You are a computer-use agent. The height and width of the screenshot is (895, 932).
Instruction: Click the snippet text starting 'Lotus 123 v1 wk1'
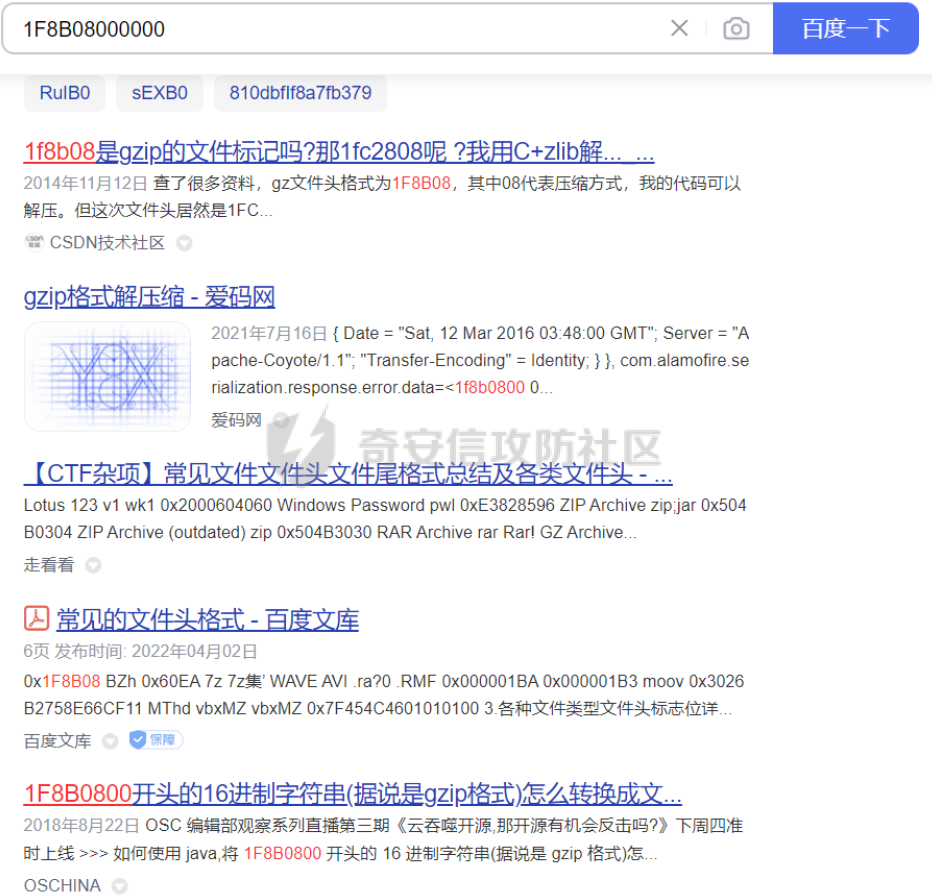click(x=385, y=519)
